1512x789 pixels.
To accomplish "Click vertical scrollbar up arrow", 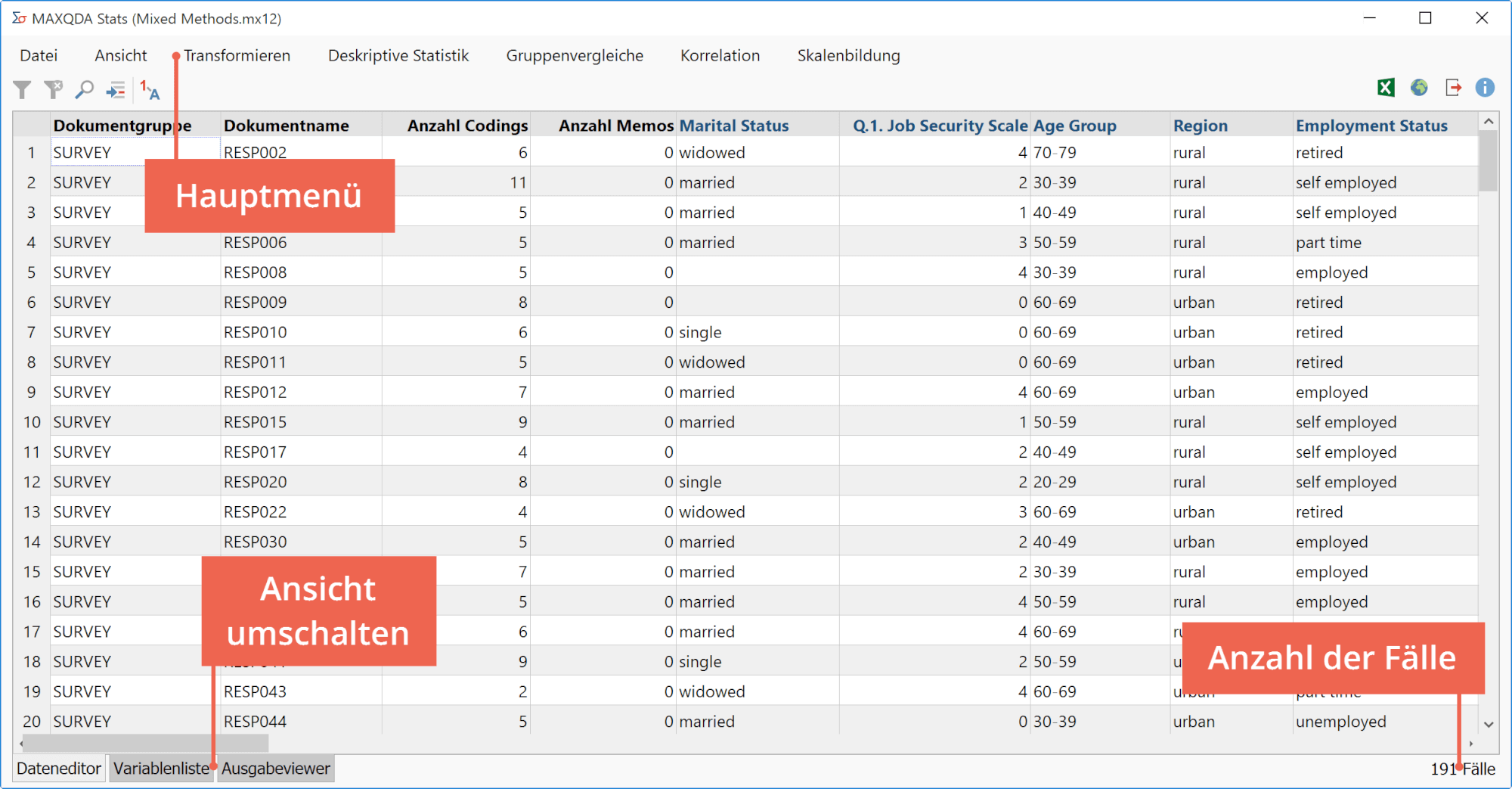I will 1489,121.
